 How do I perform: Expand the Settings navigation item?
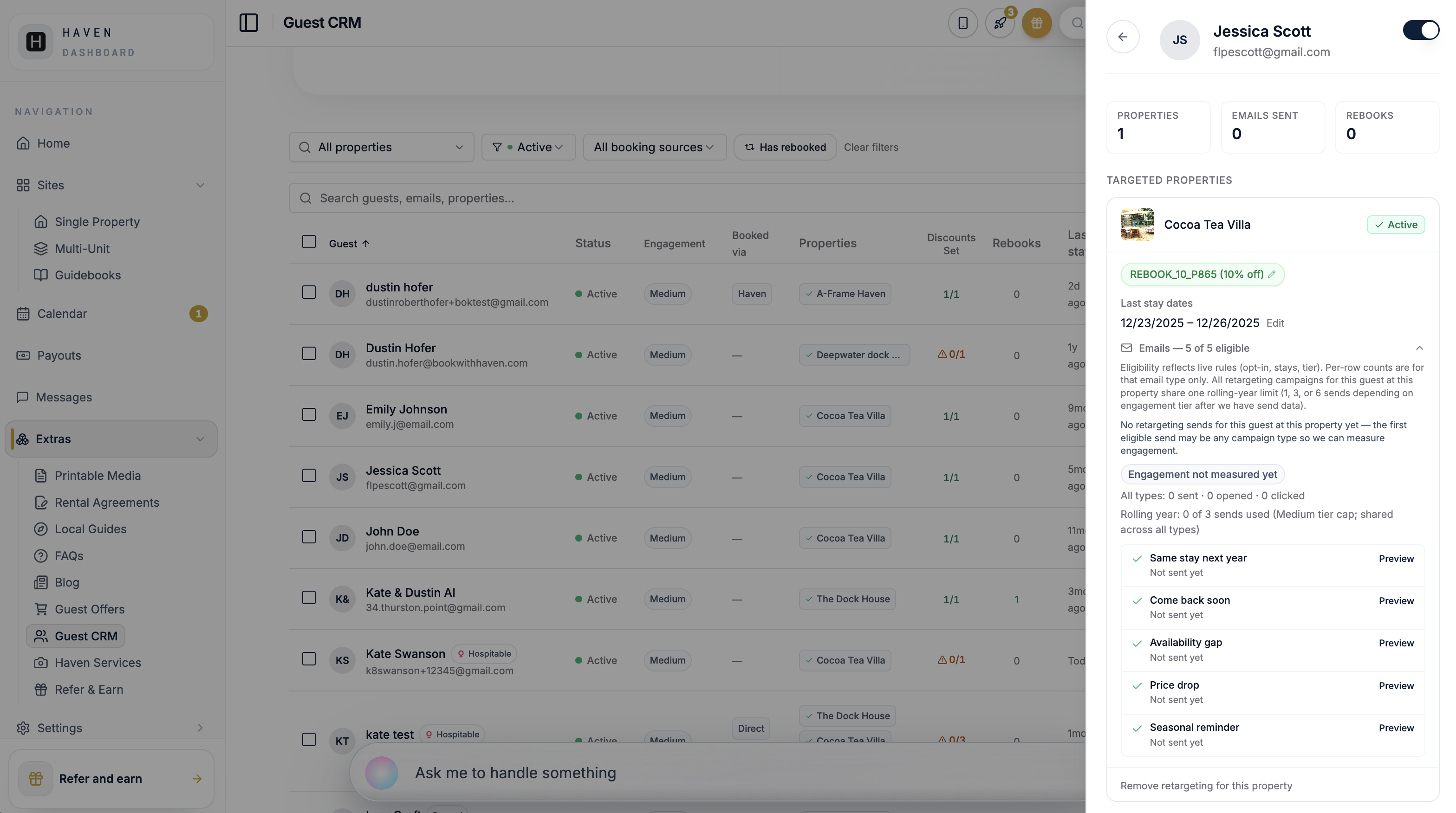[x=200, y=728]
